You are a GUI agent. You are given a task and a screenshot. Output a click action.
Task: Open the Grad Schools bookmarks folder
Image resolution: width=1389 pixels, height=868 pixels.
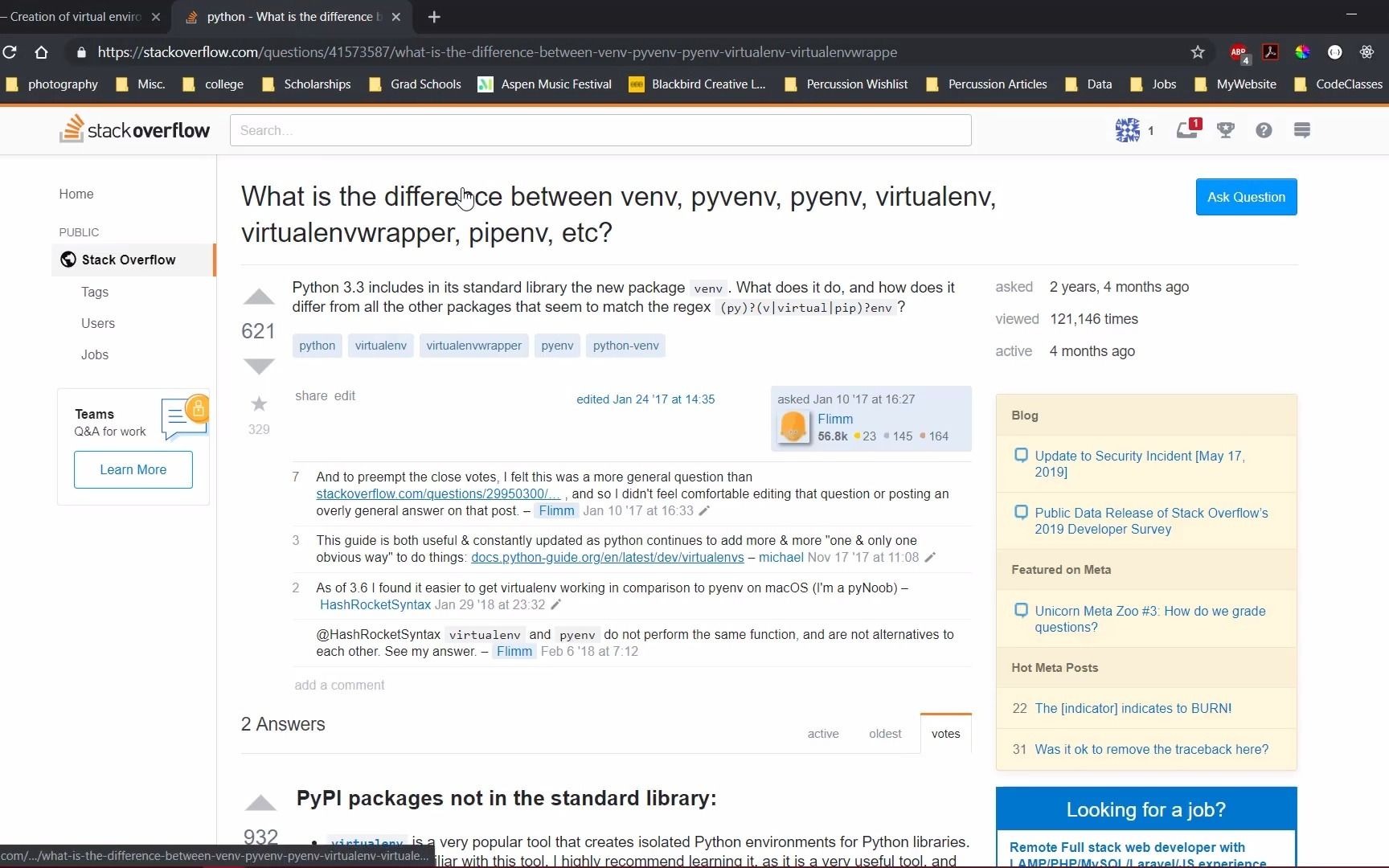coord(415,84)
